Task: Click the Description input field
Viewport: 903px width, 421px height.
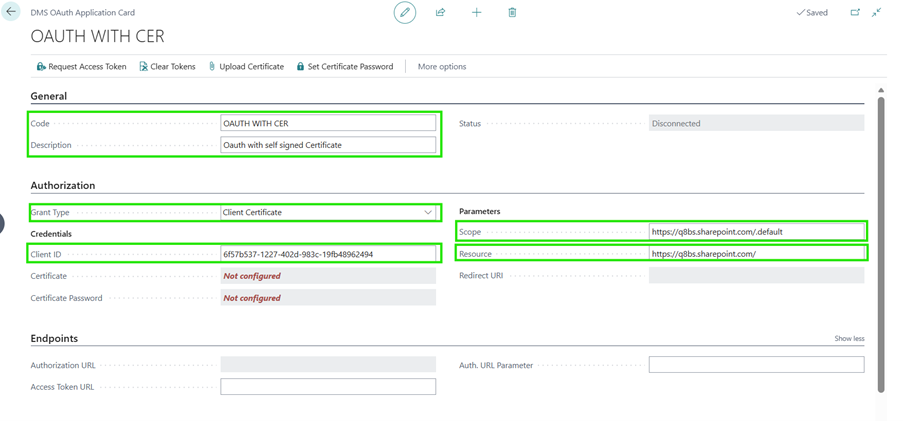Action: coord(328,145)
